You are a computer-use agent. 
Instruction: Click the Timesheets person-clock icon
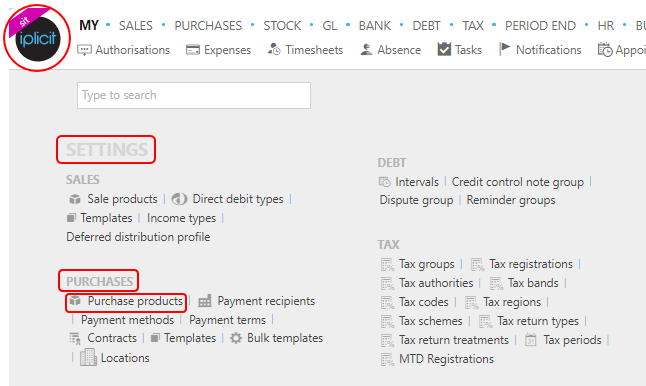274,49
